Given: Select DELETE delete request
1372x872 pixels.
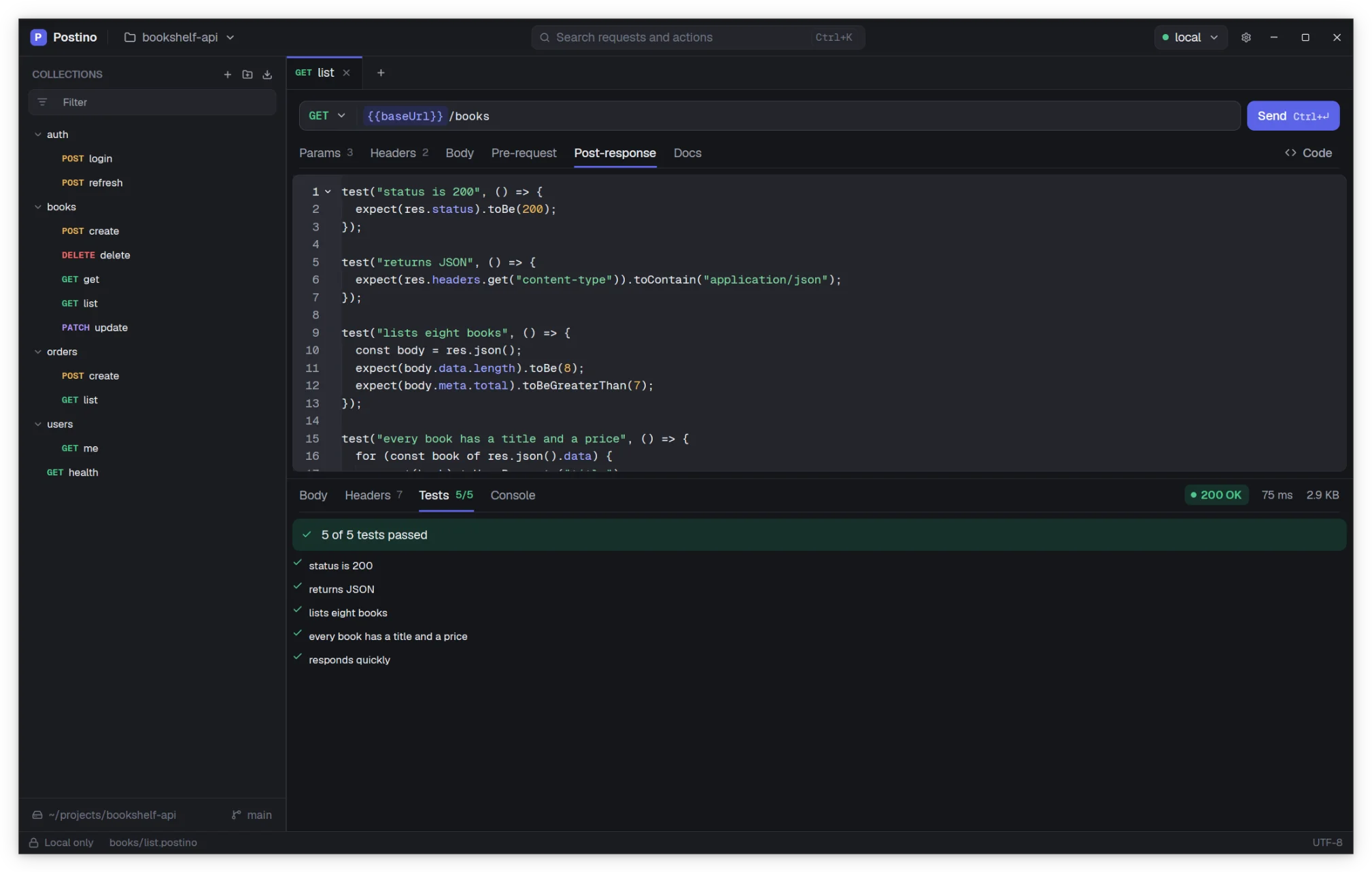Looking at the screenshot, I should tap(96, 255).
